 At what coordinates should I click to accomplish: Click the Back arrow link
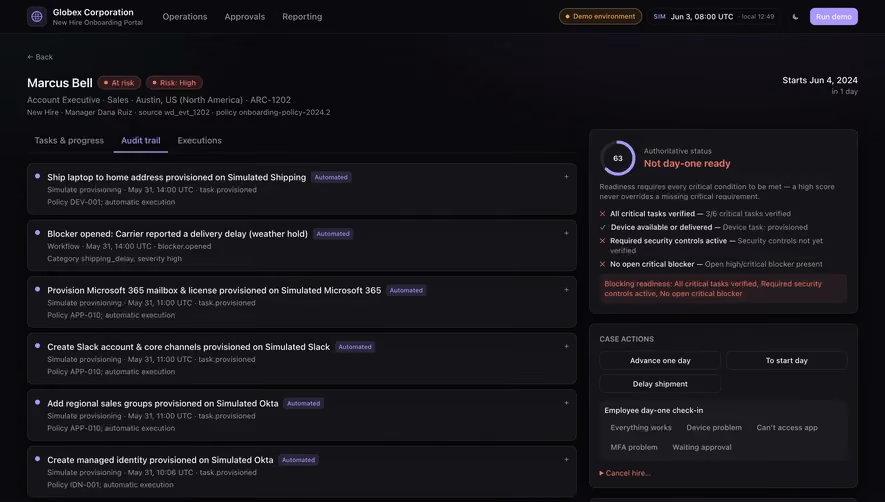coord(40,57)
